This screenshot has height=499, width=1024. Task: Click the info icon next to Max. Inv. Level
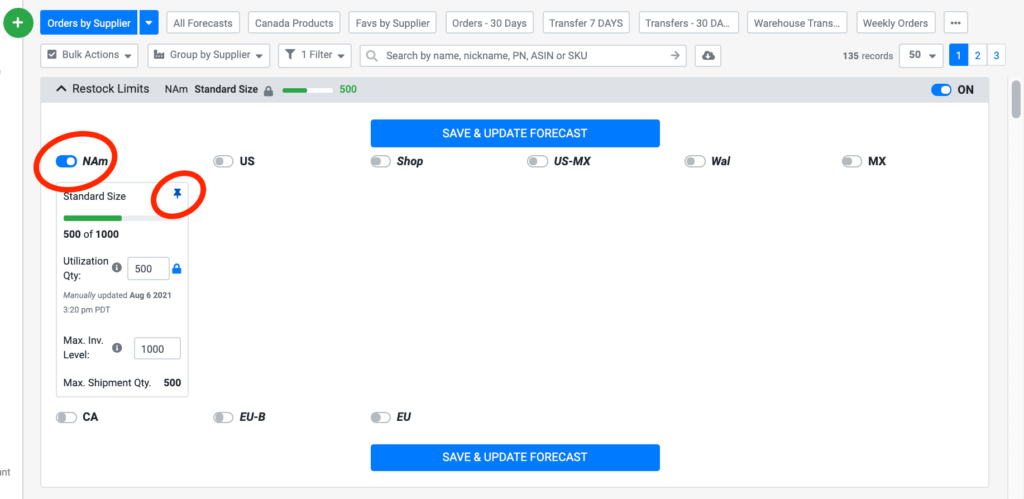pyautogui.click(x=117, y=348)
